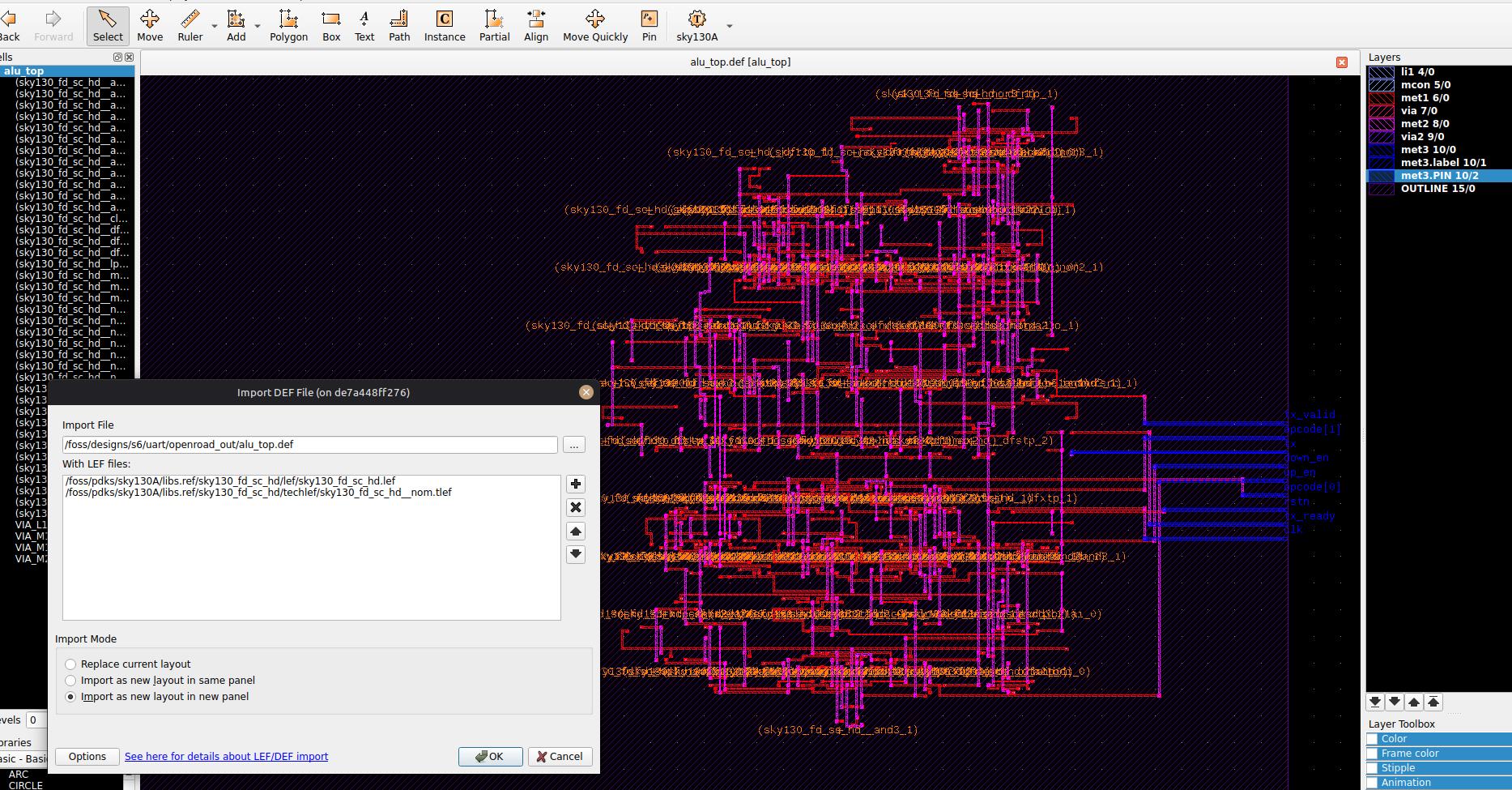Select the Pin tool

(x=649, y=25)
